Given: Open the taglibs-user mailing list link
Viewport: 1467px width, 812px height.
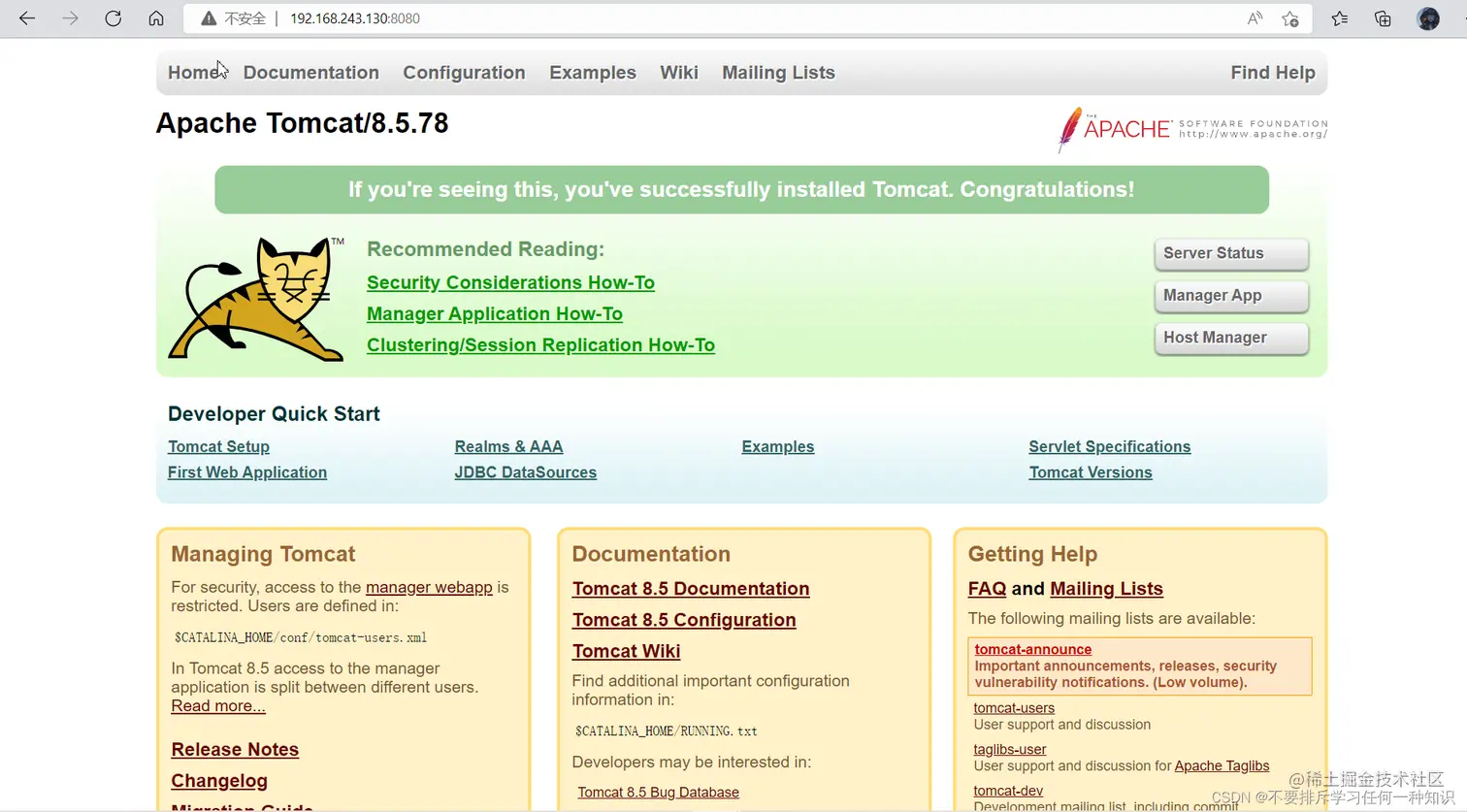Looking at the screenshot, I should click(1009, 750).
